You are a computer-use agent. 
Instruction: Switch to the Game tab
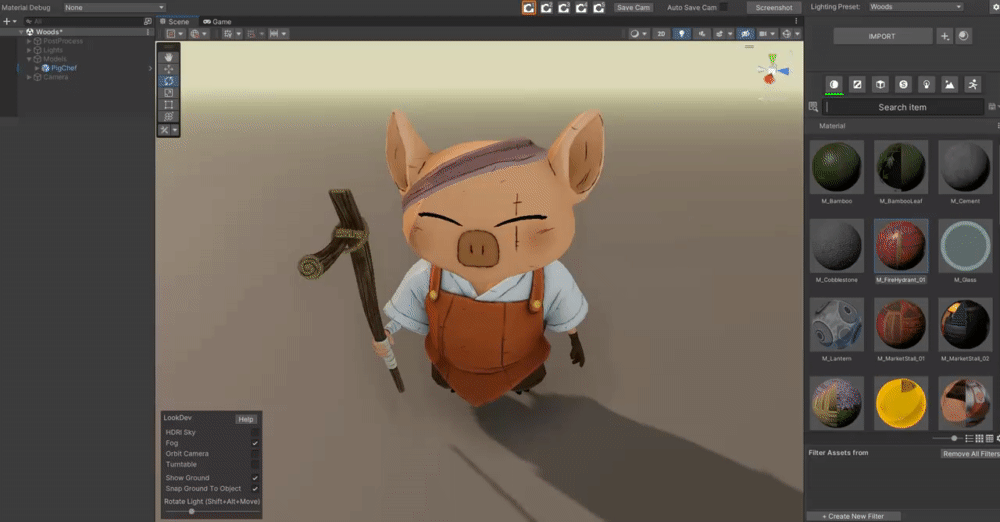pos(217,21)
